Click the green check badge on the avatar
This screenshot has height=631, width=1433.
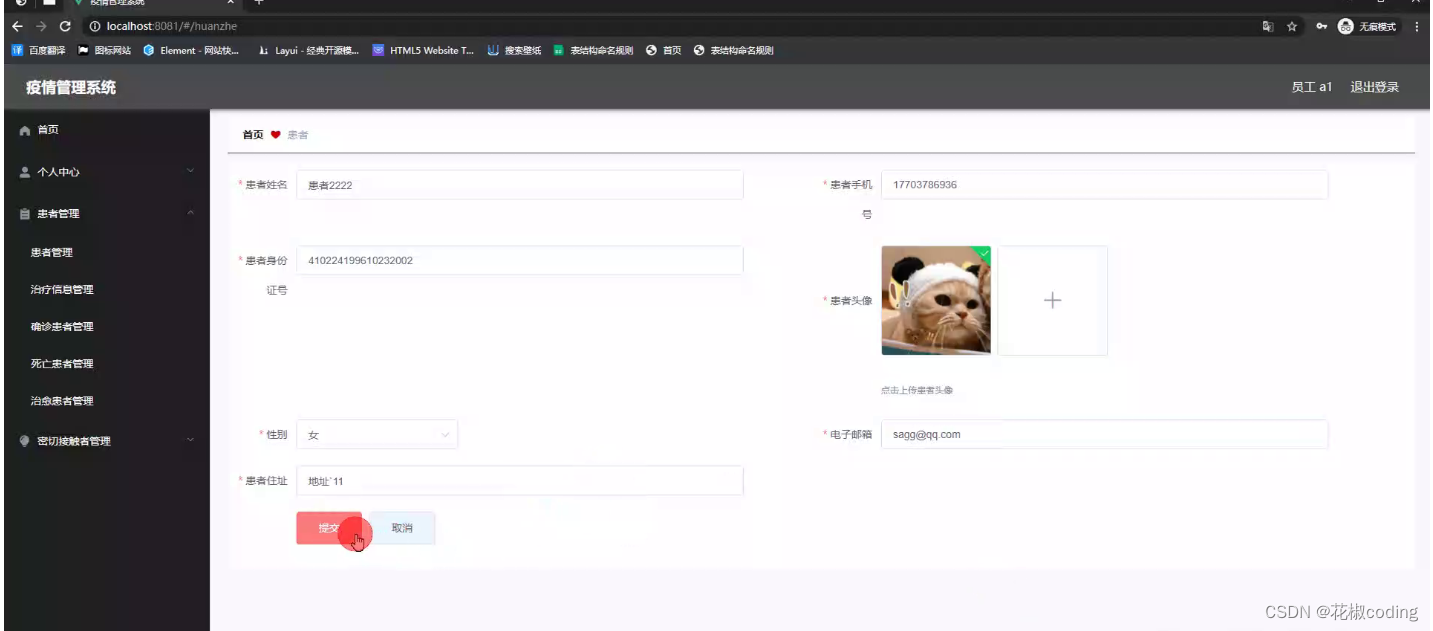click(983, 253)
